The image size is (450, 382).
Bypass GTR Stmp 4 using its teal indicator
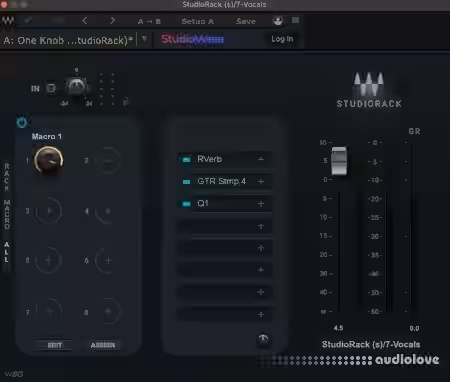[x=187, y=182]
